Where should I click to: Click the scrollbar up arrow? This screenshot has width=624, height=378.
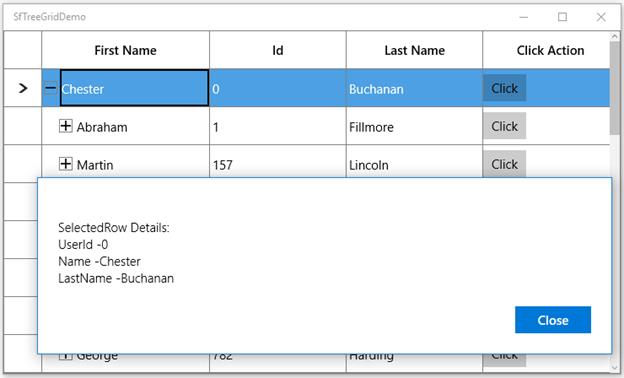(x=615, y=36)
